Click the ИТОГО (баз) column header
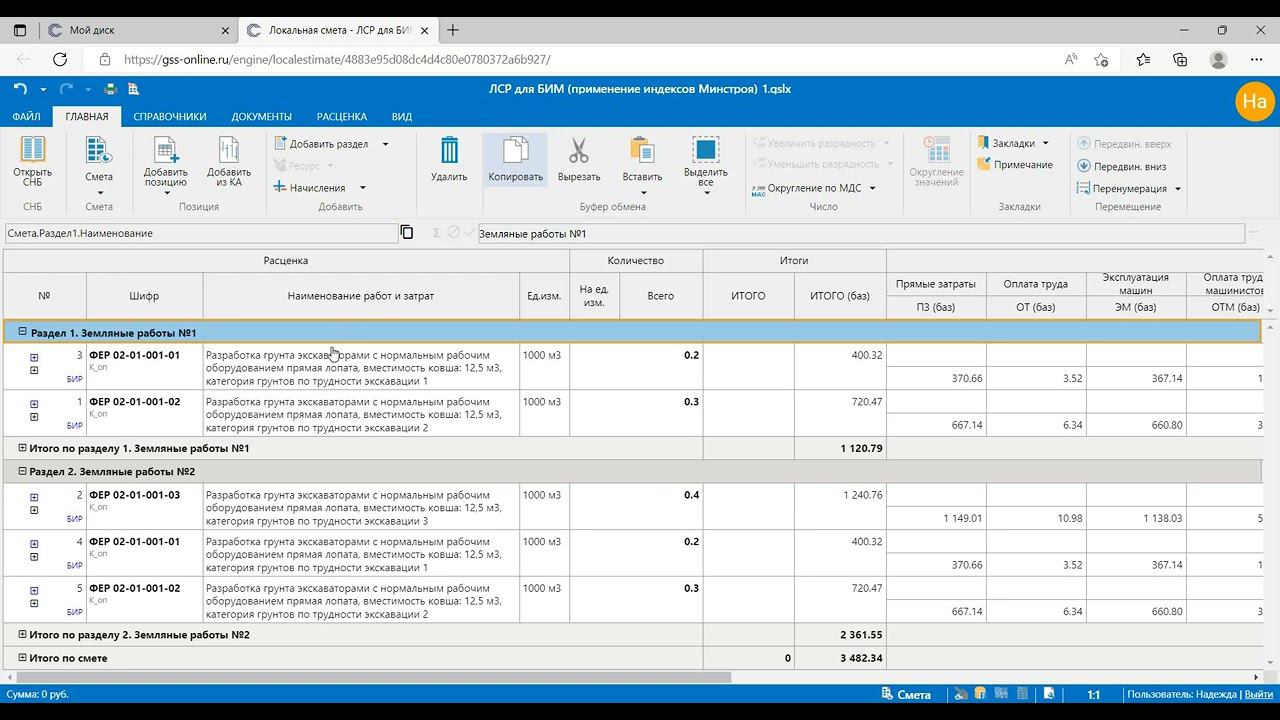Screen dimensions: 1280x720 840,296
